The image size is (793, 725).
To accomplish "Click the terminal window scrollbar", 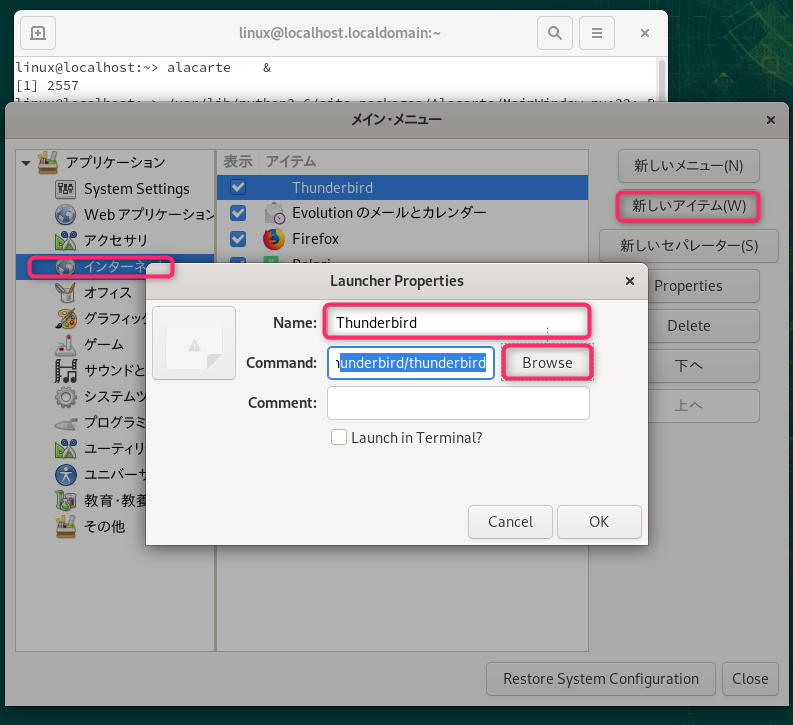I will [661, 81].
